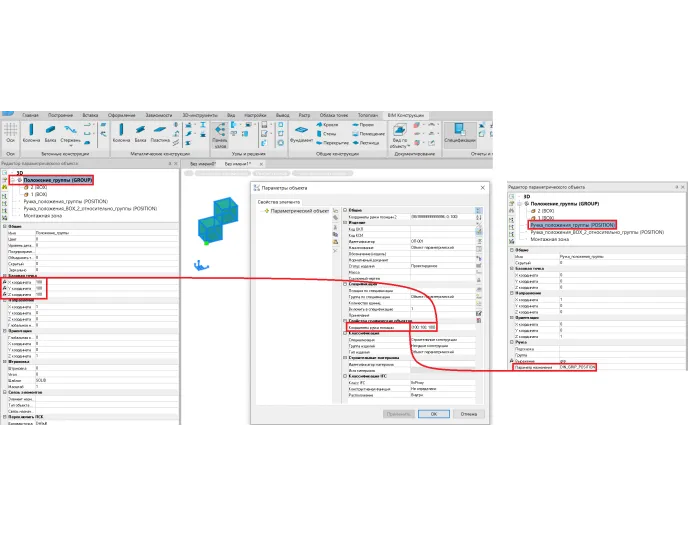The width and height of the screenshot is (688, 537).
Task: Select the Помещение tool
Action: click(x=369, y=133)
